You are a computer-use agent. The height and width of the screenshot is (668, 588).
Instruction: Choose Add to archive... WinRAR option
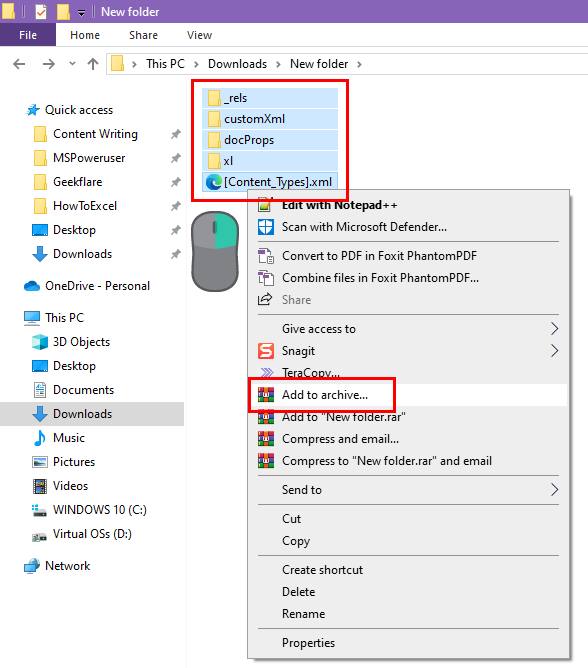325,395
